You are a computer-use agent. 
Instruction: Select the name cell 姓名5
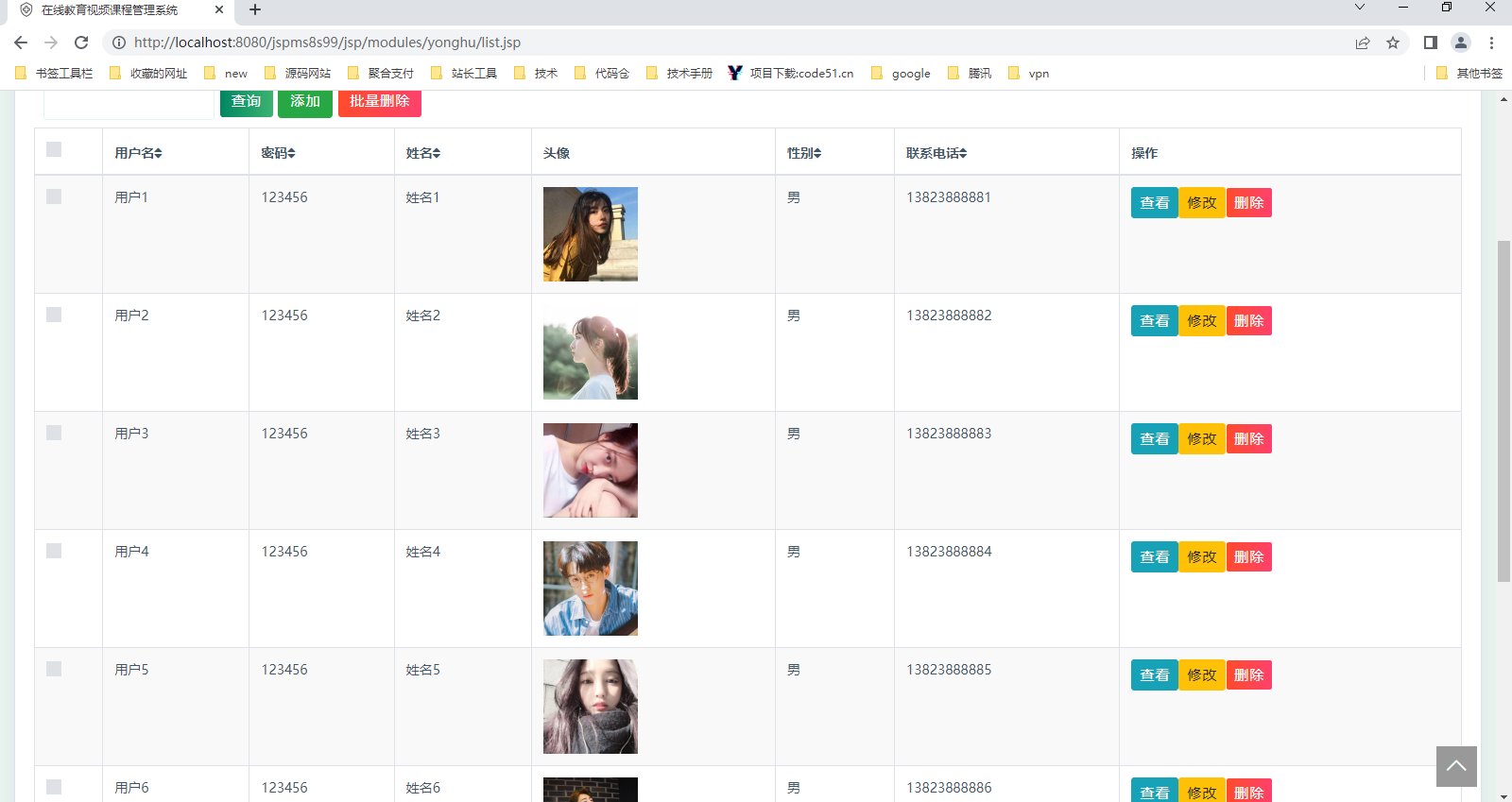pos(423,670)
